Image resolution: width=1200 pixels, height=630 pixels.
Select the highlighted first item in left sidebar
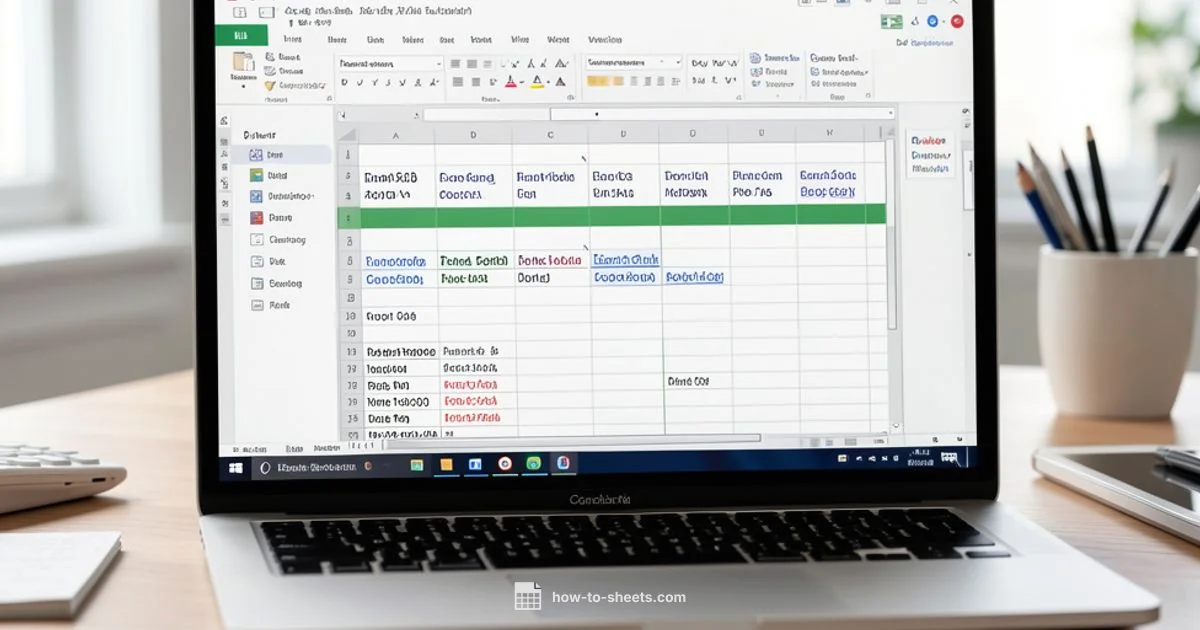point(283,155)
